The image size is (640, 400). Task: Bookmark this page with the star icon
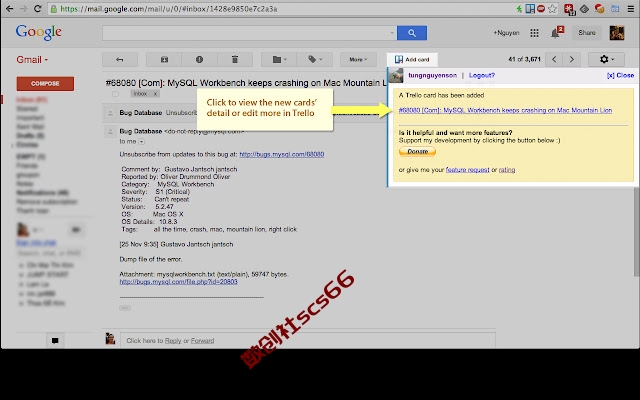coord(552,9)
